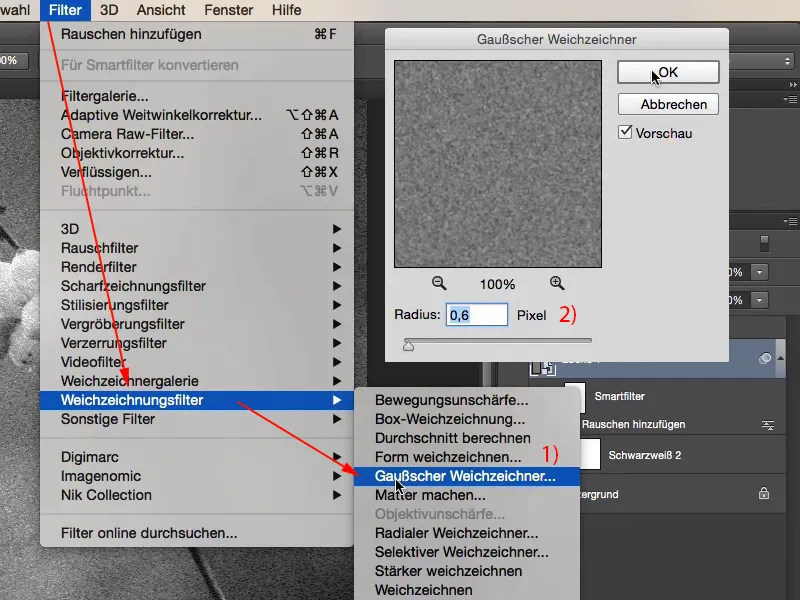800x600 pixels.
Task: Open the Videofilter submenu
Action: 196,362
